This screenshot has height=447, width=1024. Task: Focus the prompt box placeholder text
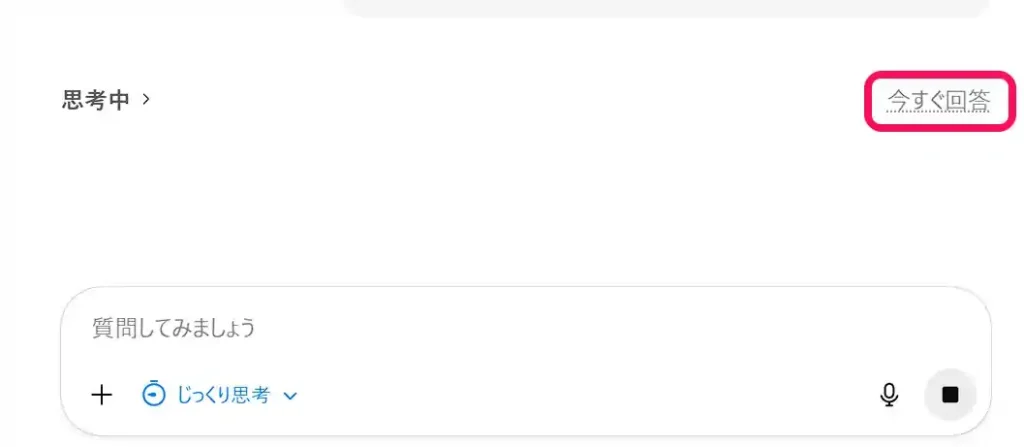(174, 327)
